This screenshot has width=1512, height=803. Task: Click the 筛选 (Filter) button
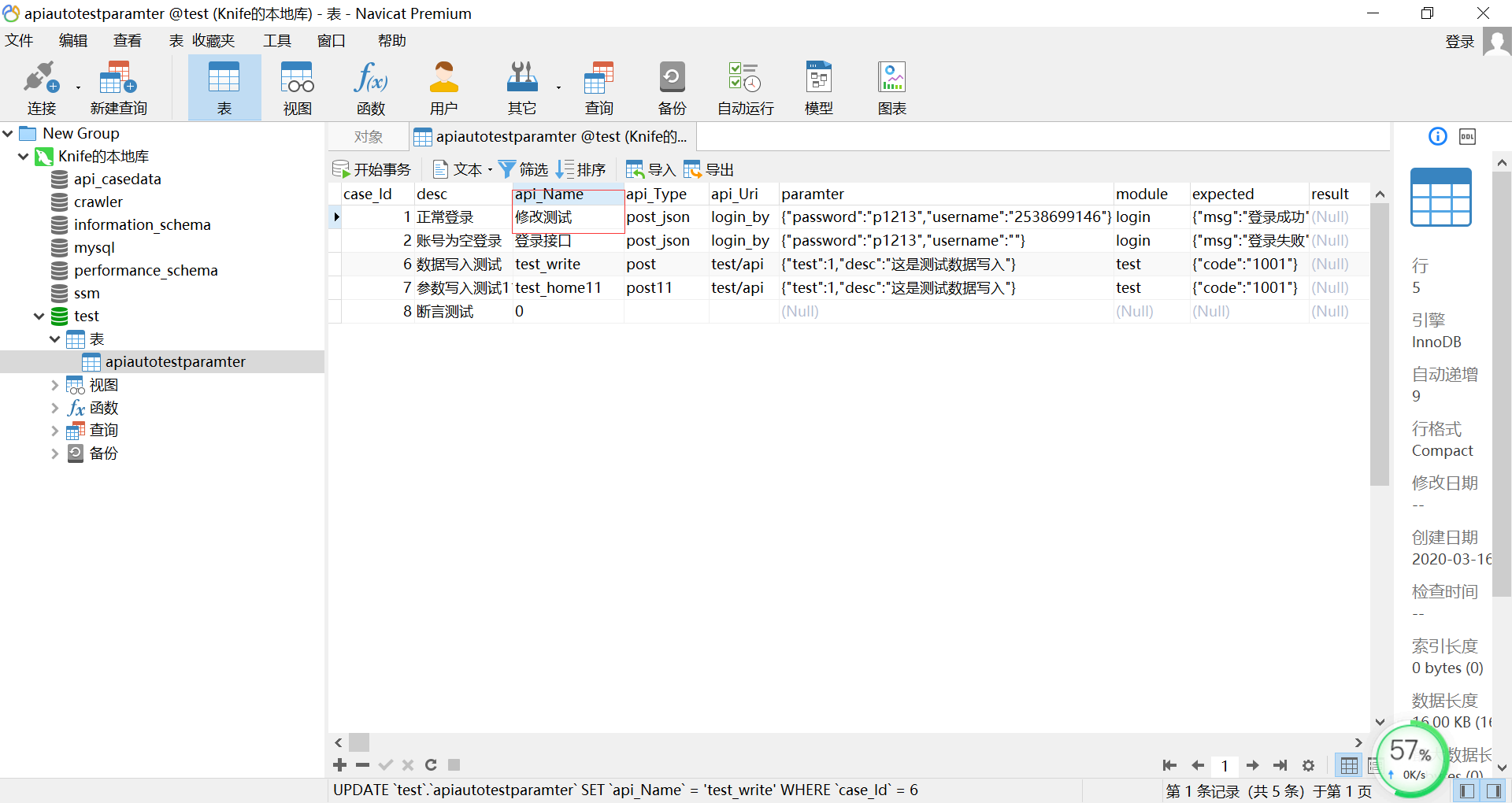[x=524, y=169]
